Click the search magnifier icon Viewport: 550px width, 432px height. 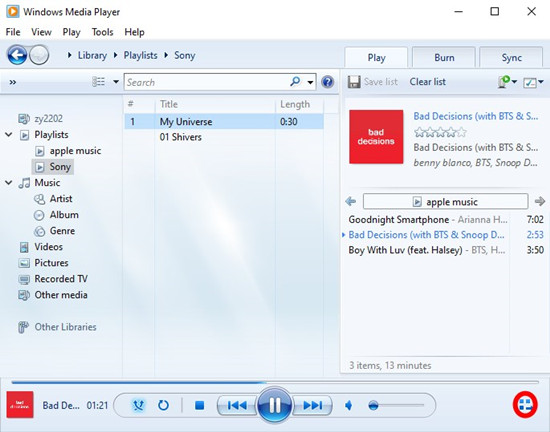point(295,82)
